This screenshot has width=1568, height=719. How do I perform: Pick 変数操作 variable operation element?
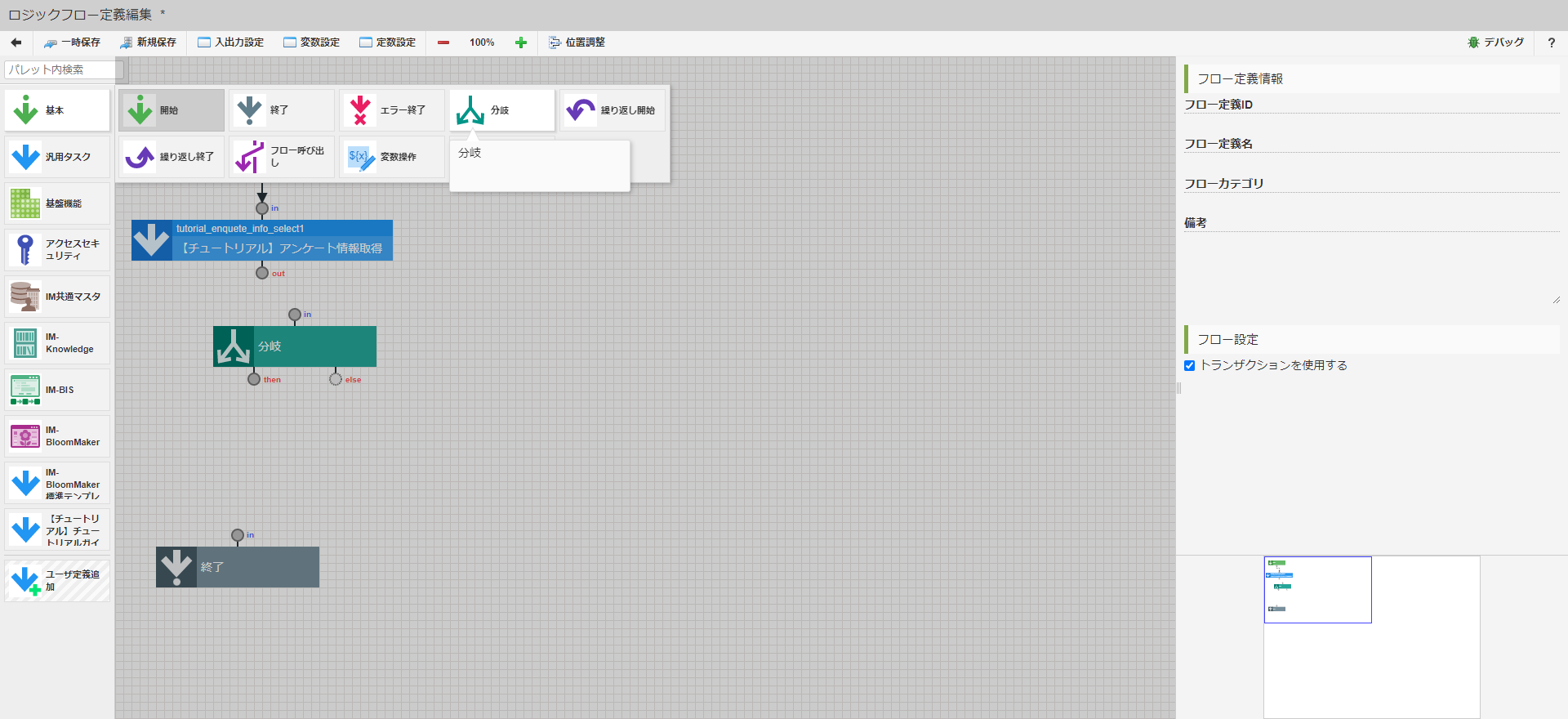coord(392,157)
